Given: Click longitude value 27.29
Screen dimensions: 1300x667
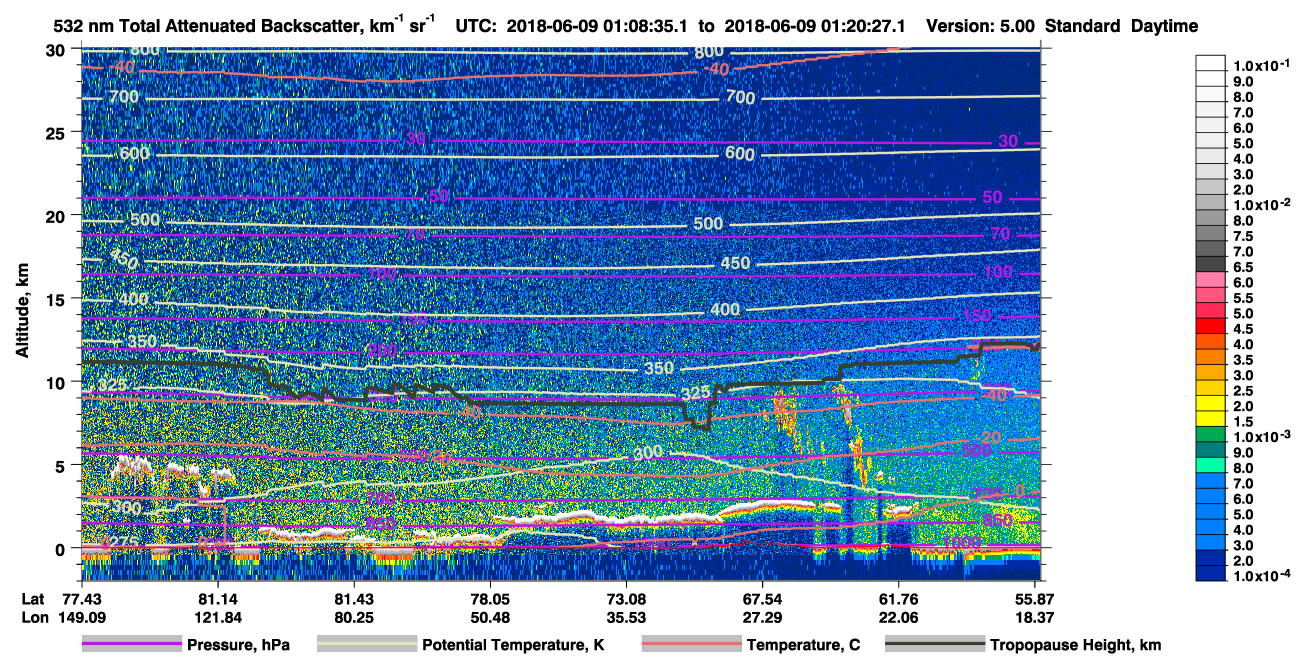Looking at the screenshot, I should pyautogui.click(x=763, y=616).
